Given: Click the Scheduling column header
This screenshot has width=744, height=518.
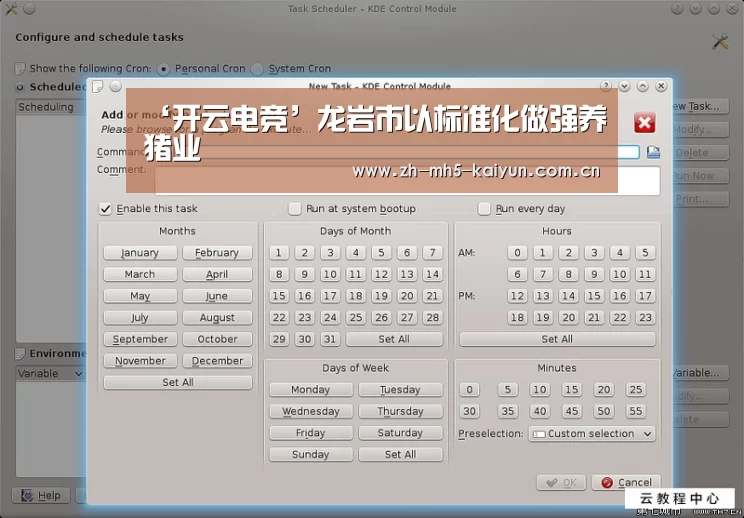Looking at the screenshot, I should 51,107.
